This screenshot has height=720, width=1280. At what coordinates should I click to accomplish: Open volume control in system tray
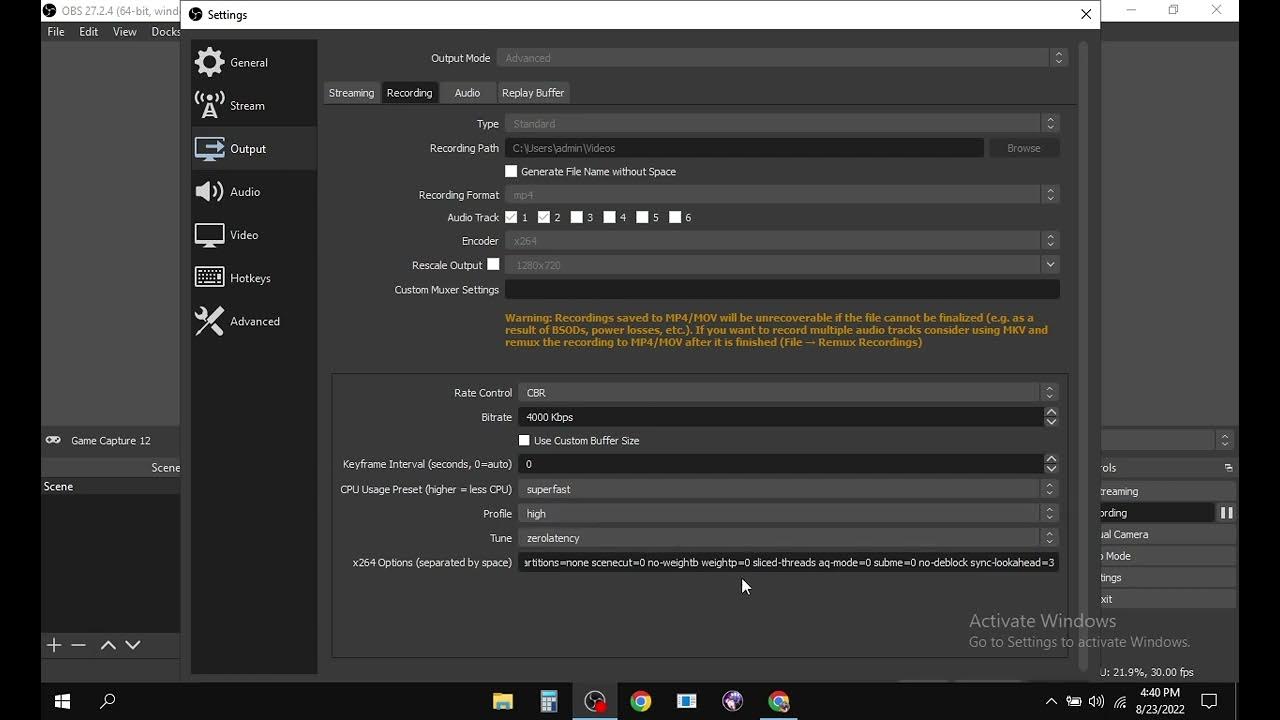[1096, 701]
